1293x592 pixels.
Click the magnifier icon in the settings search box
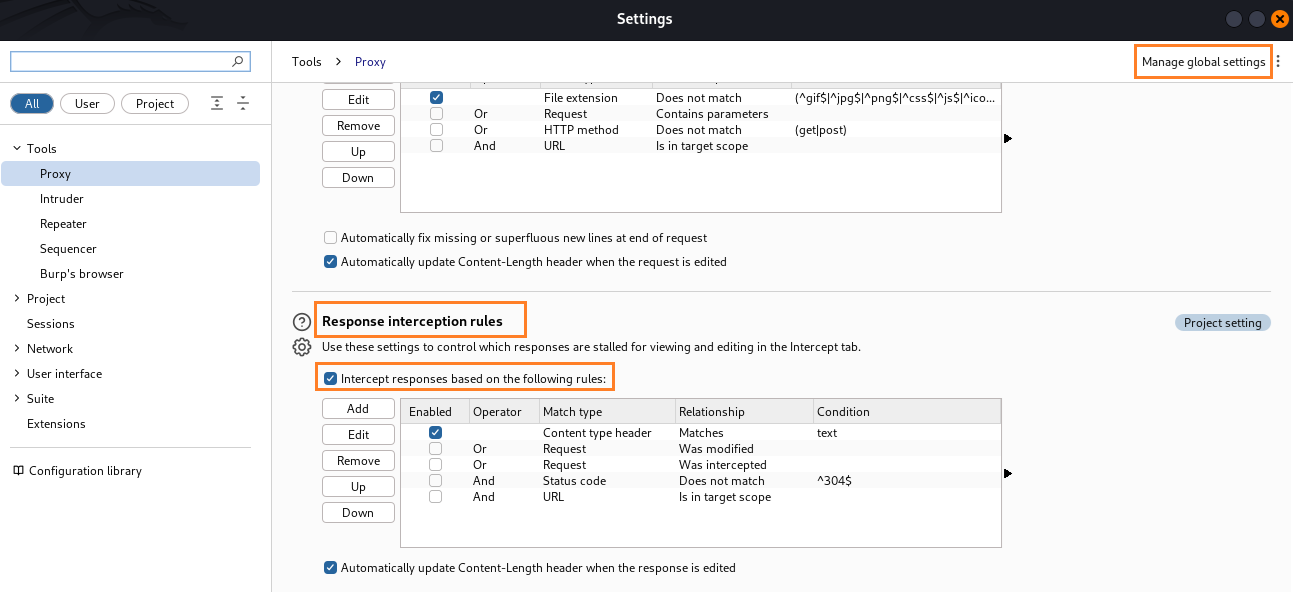(x=238, y=61)
